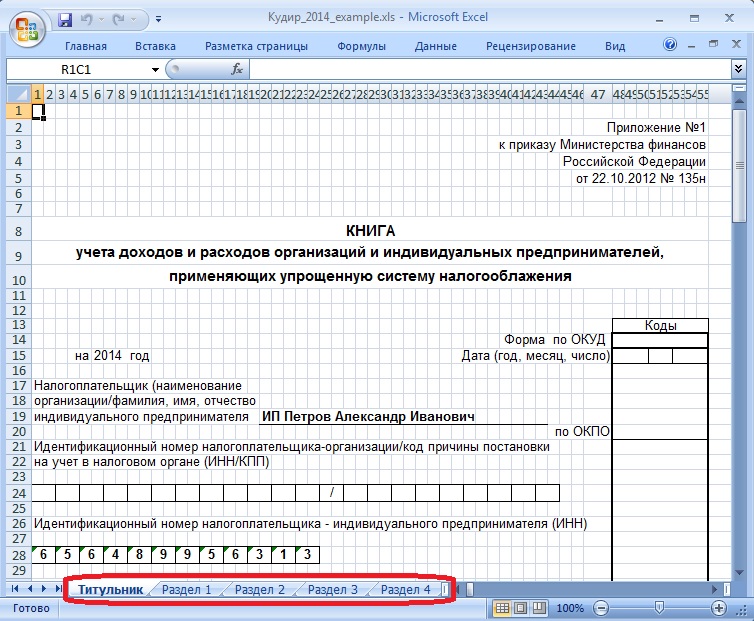The height and width of the screenshot is (621, 754).
Task: Open the Рецензирование ribbon tab
Action: coord(531,47)
